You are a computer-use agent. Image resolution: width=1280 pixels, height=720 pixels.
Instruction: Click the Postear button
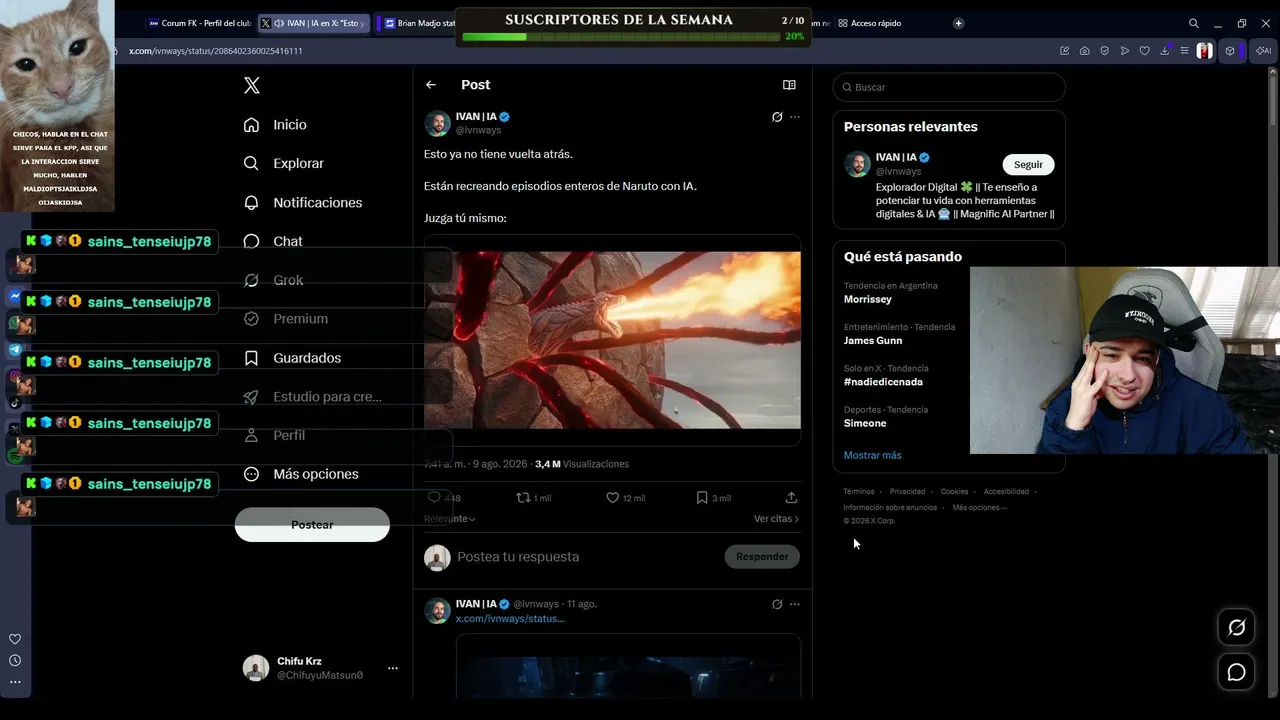(x=312, y=525)
